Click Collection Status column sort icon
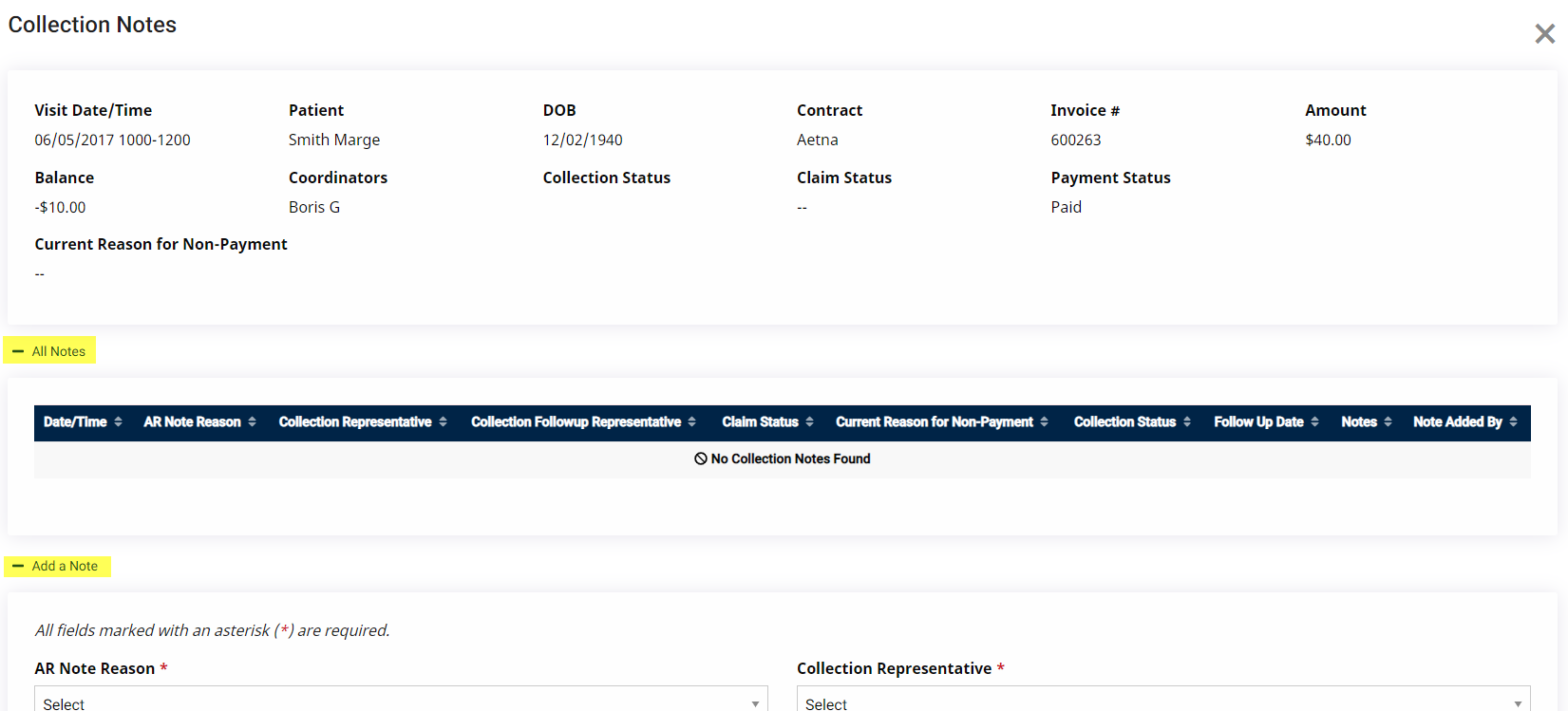Image resolution: width=1568 pixels, height=711 pixels. (1187, 422)
